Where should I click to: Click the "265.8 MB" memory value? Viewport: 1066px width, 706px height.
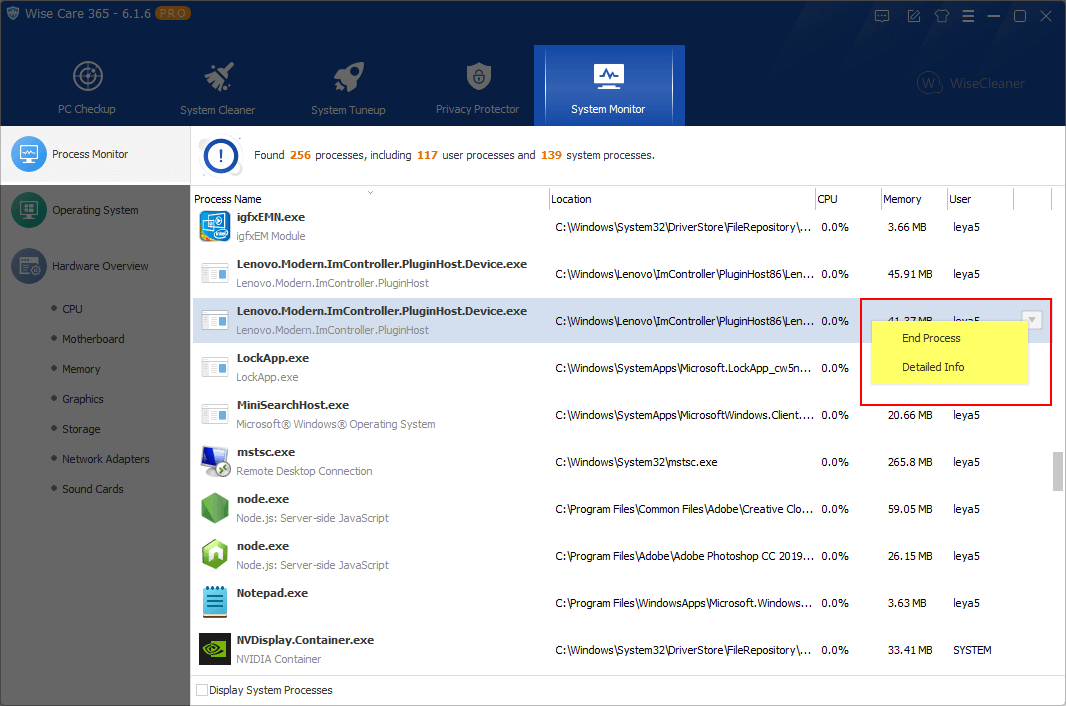(x=910, y=462)
